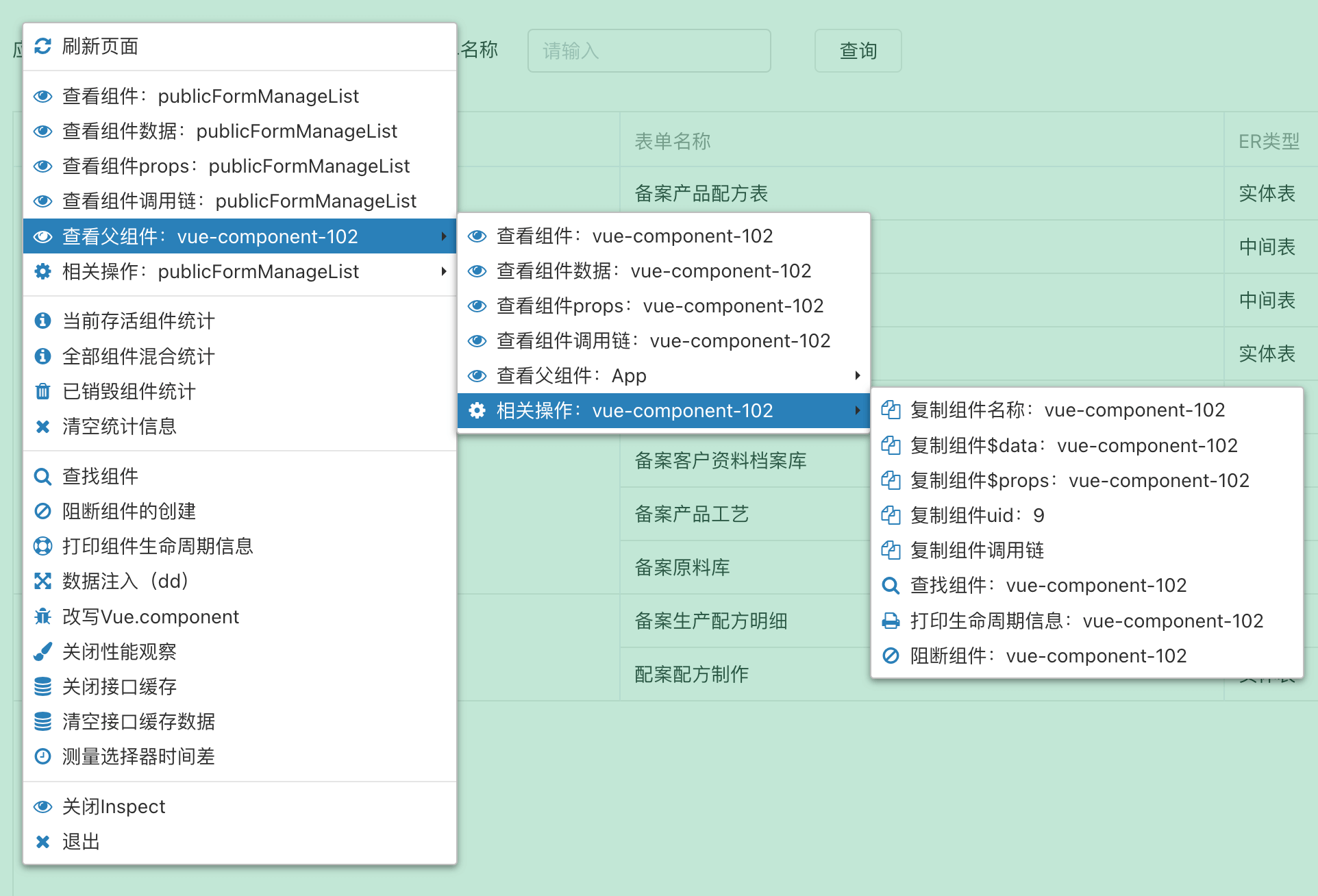Click the copy icon for 复制组件uid: 9
1318x896 pixels.
[891, 514]
